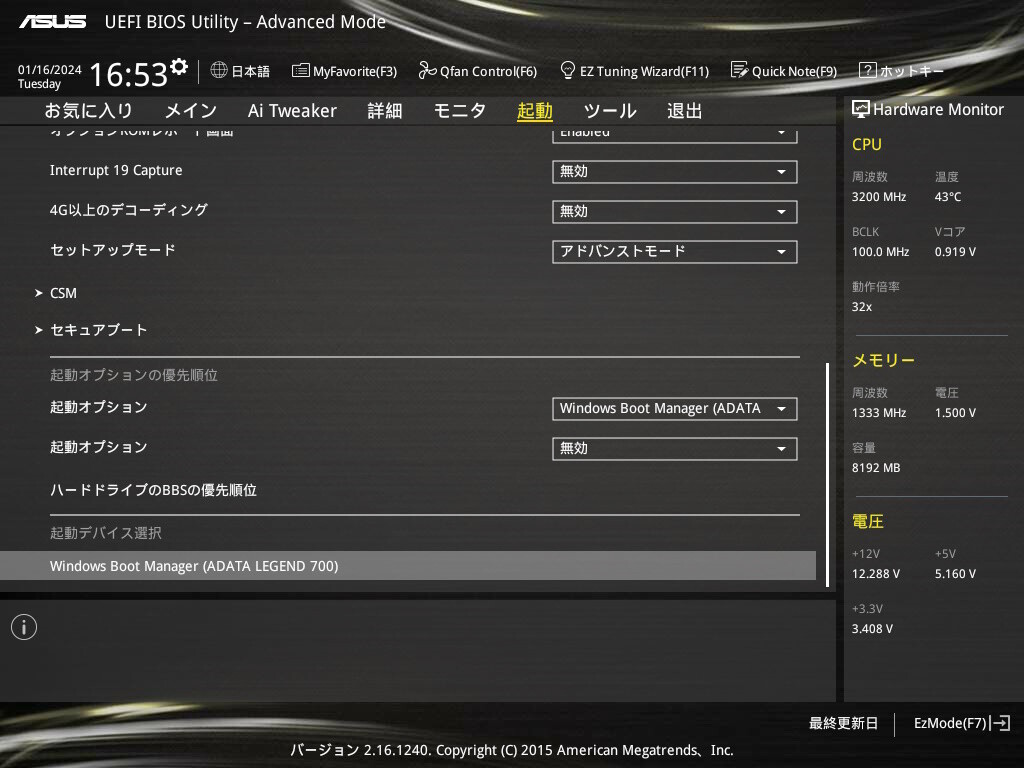This screenshot has height=768, width=1024.
Task: Click Vコア value 0.919 V
Action: [955, 251]
